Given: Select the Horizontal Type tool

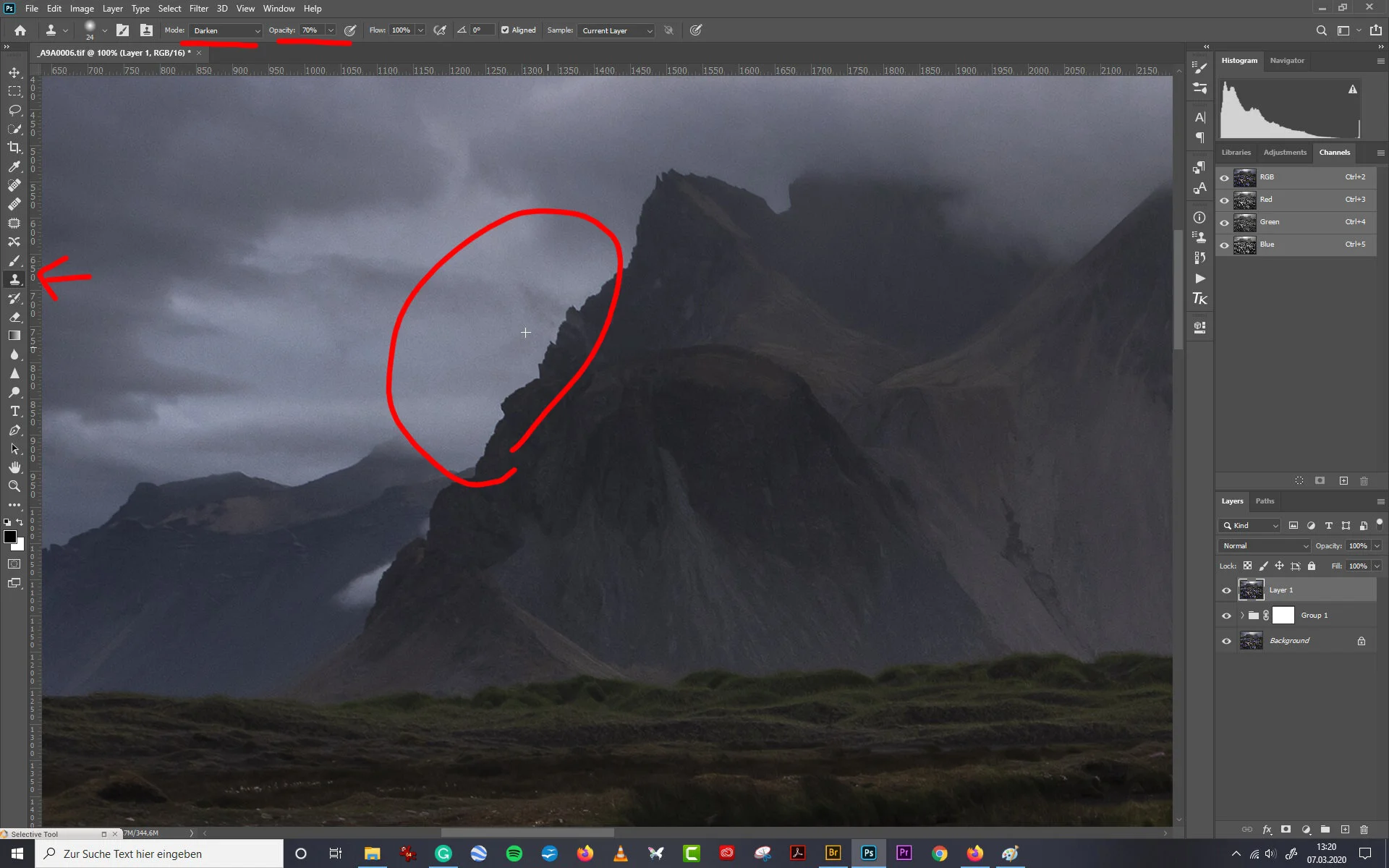Looking at the screenshot, I should [x=14, y=410].
